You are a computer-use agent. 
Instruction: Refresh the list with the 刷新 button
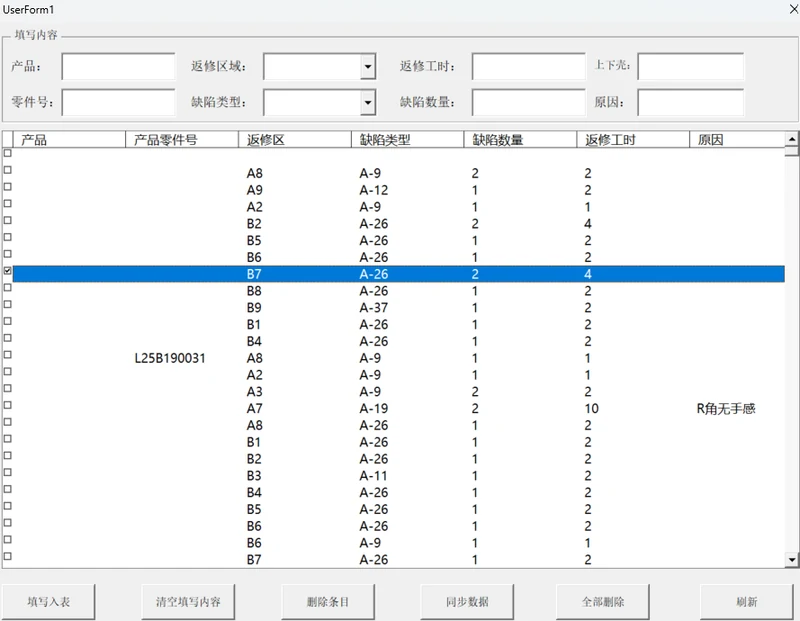[746, 602]
